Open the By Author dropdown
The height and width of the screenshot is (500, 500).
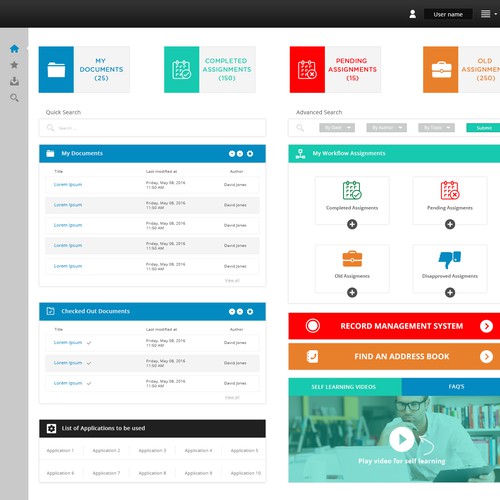(x=387, y=128)
